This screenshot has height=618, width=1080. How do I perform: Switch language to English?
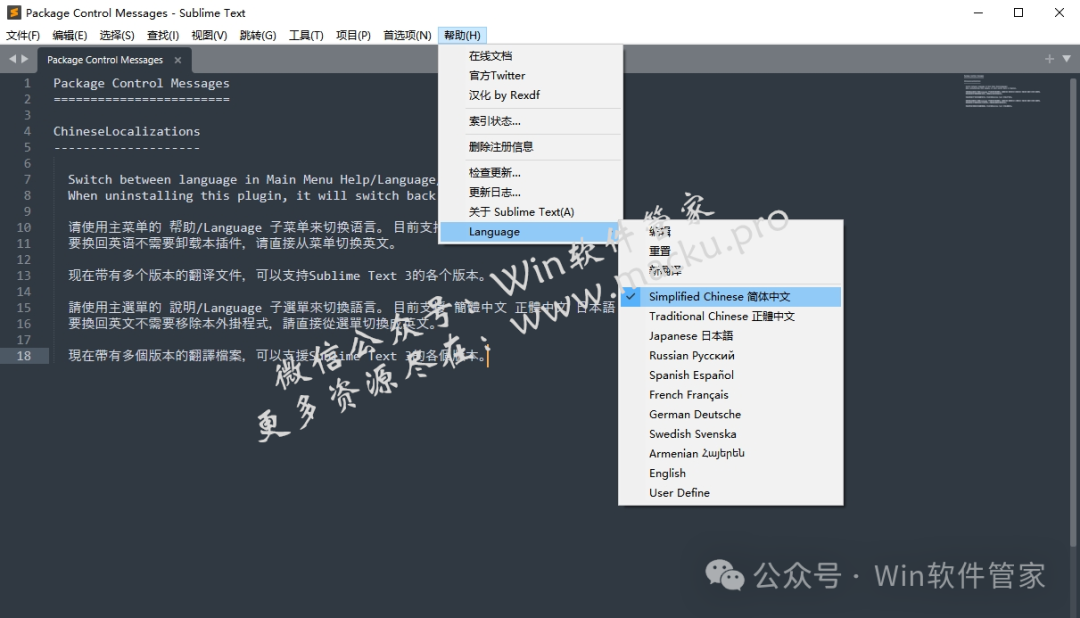(731, 473)
